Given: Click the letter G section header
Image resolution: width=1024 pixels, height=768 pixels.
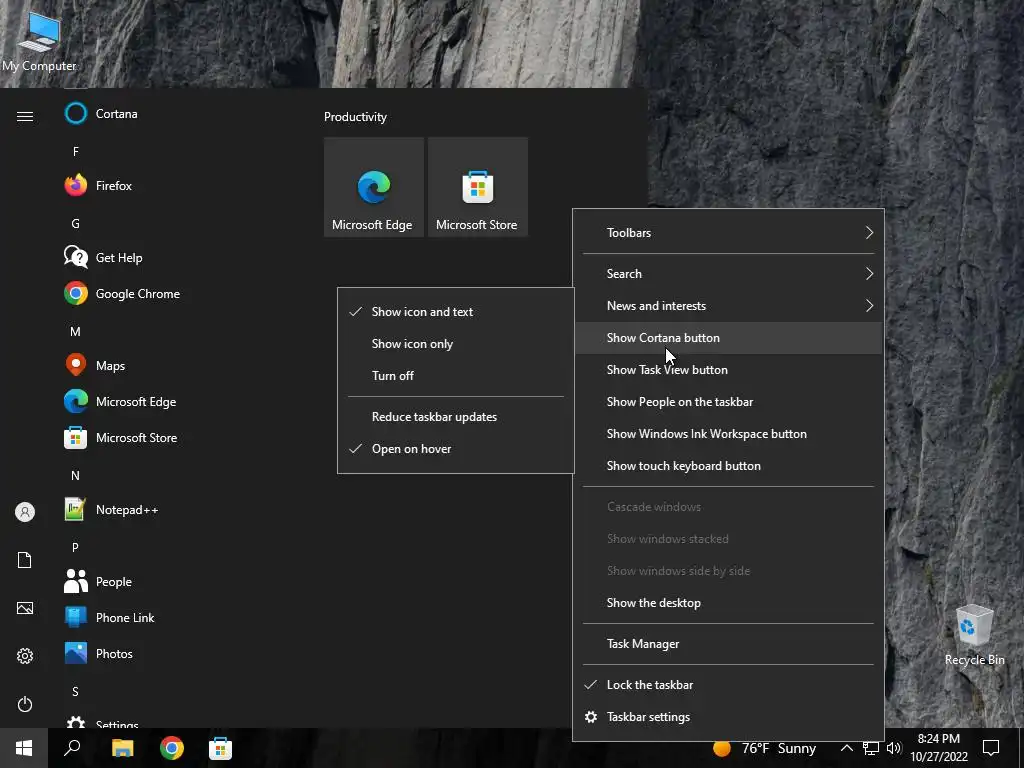Looking at the screenshot, I should [x=76, y=223].
